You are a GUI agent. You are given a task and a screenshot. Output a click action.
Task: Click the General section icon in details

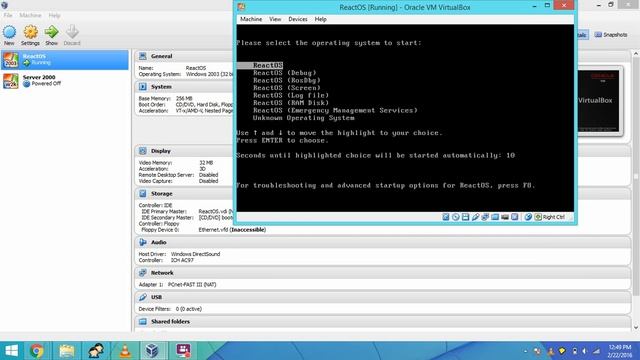tap(142, 56)
